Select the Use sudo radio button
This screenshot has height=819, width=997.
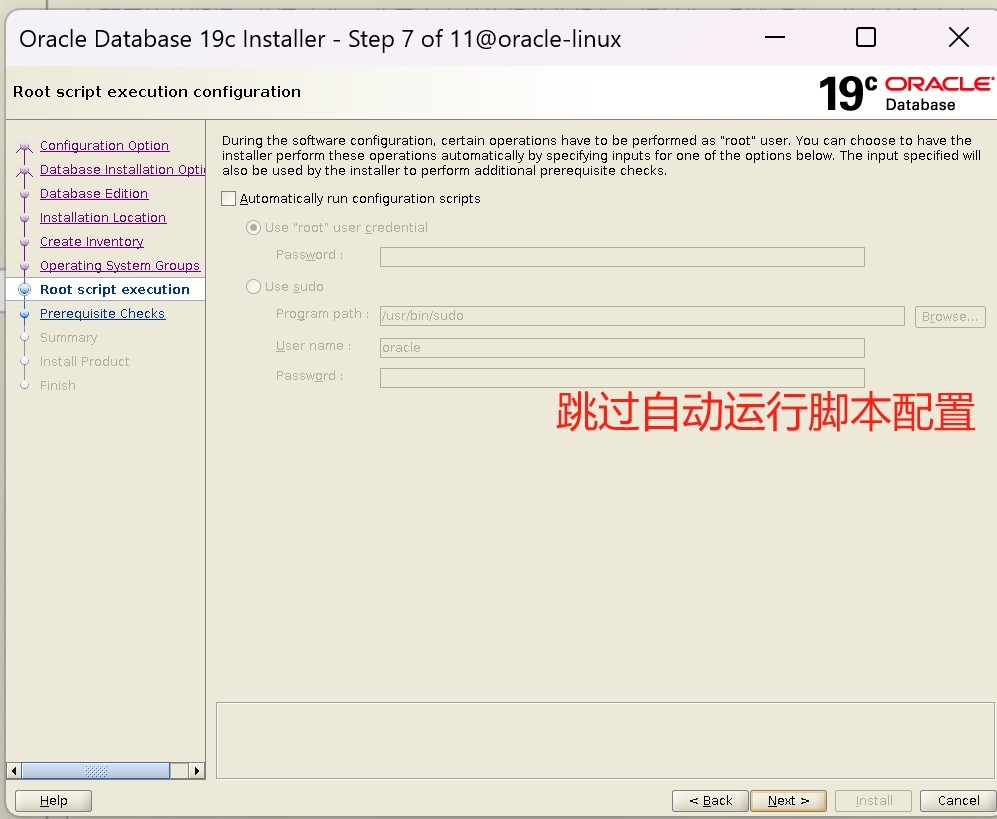(253, 286)
